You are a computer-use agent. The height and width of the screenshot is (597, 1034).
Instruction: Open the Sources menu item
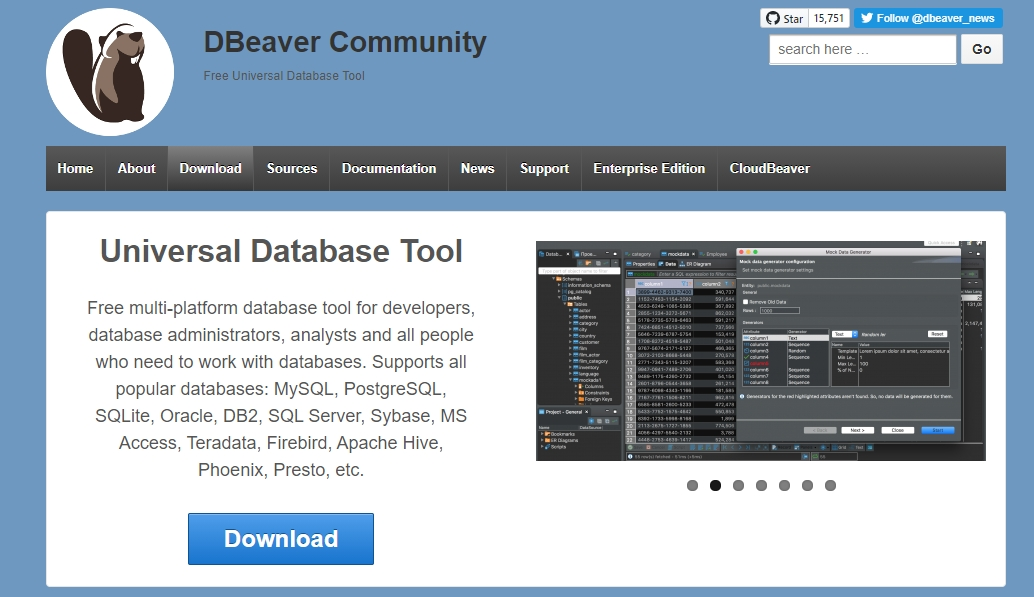291,169
